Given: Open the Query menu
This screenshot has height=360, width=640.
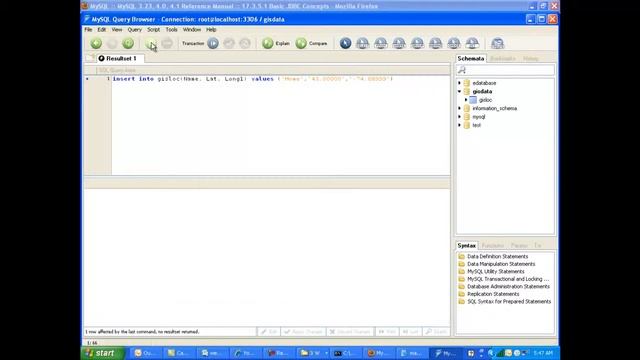Looking at the screenshot, I should 135,30.
